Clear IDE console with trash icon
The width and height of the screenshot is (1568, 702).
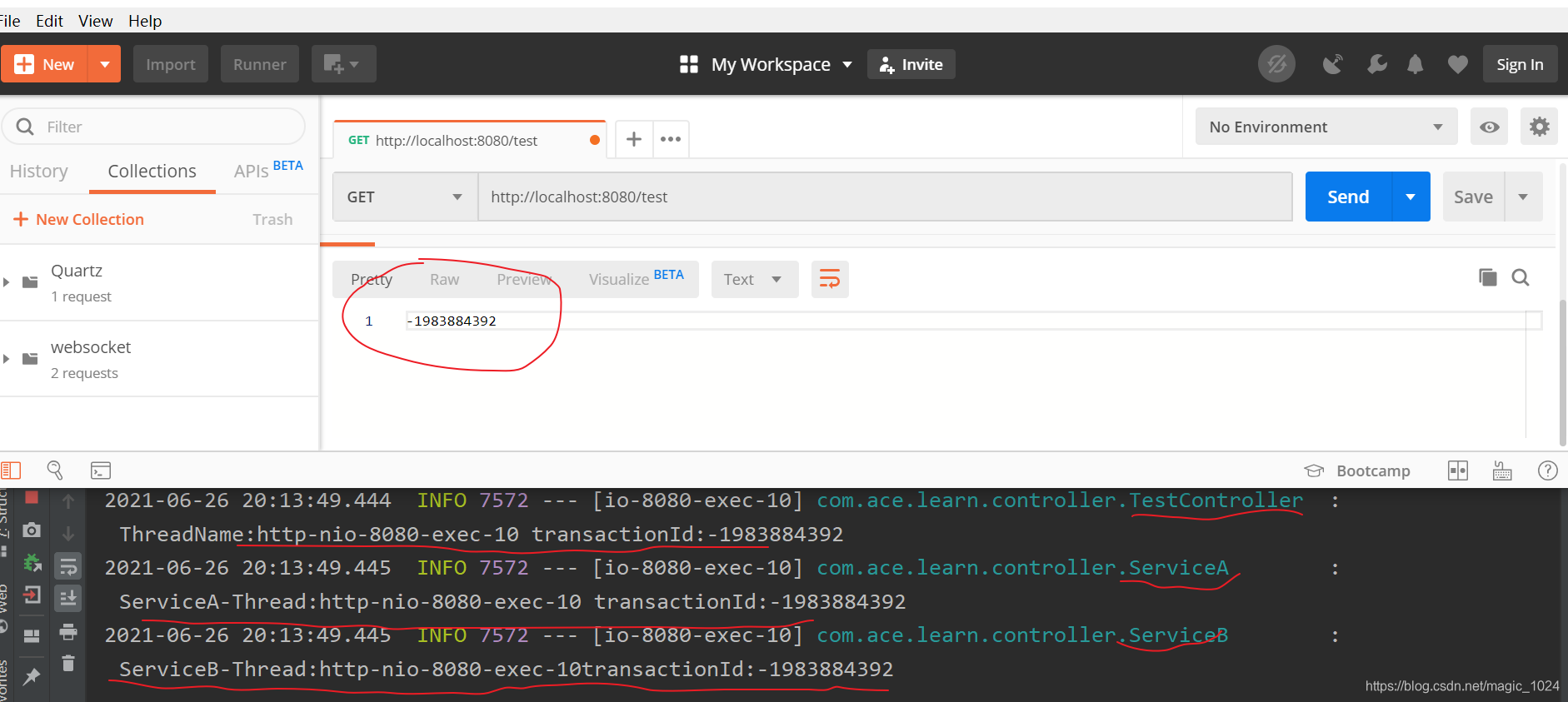click(68, 664)
